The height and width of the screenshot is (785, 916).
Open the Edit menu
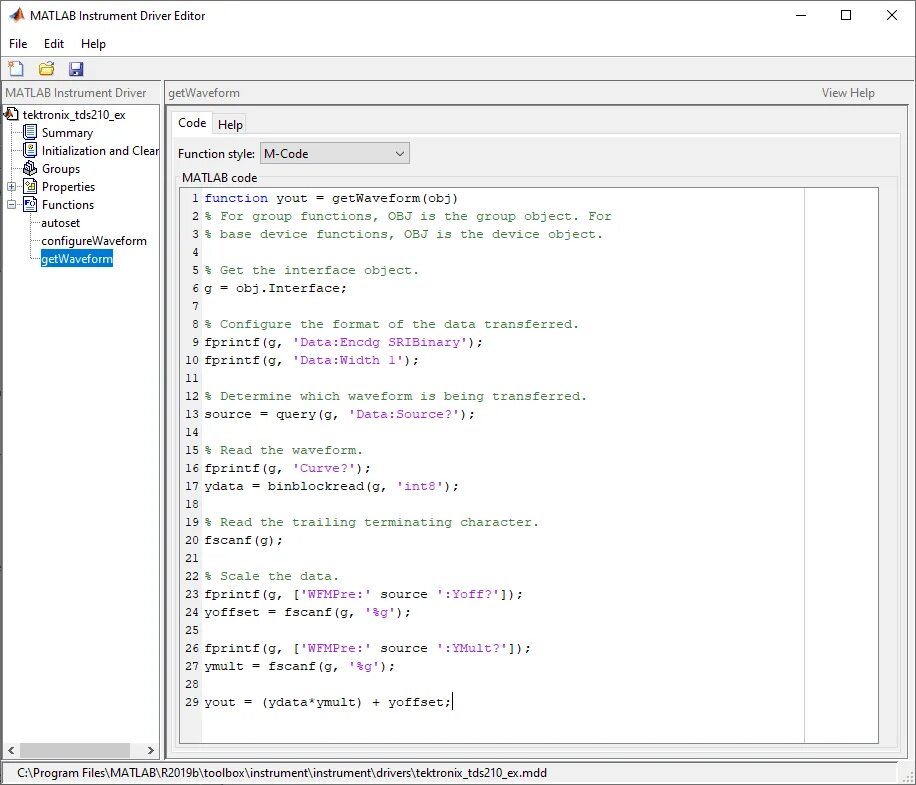tap(54, 44)
